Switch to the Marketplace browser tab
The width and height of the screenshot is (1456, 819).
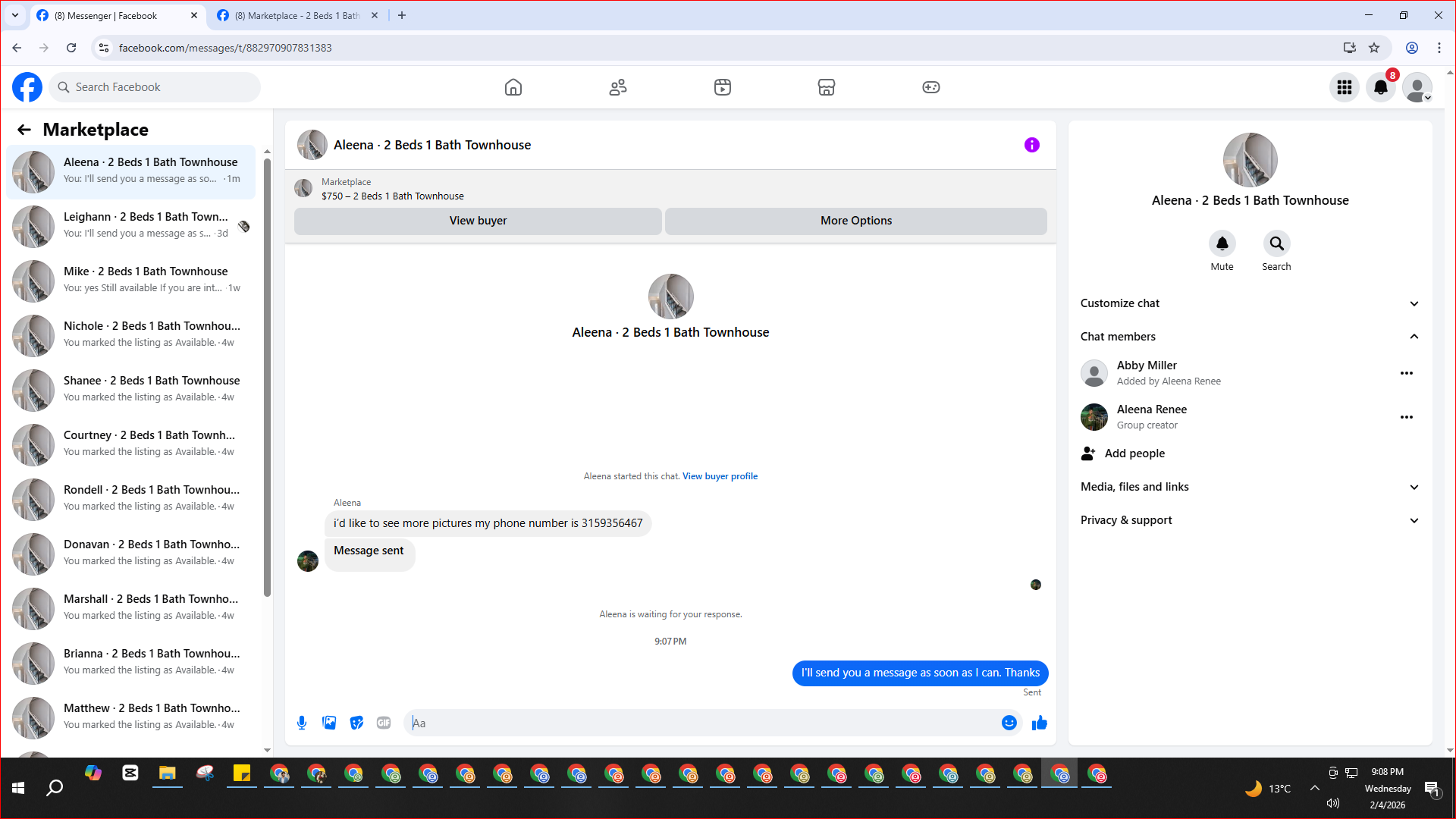tap(296, 15)
